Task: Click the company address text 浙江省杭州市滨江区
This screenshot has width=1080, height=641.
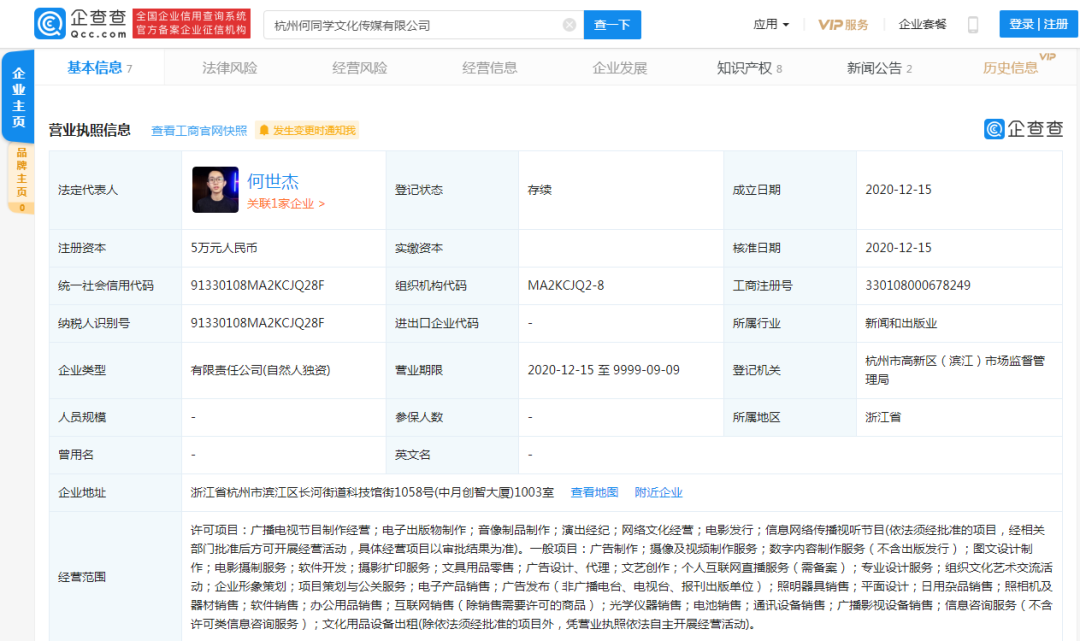Action: pos(372,492)
